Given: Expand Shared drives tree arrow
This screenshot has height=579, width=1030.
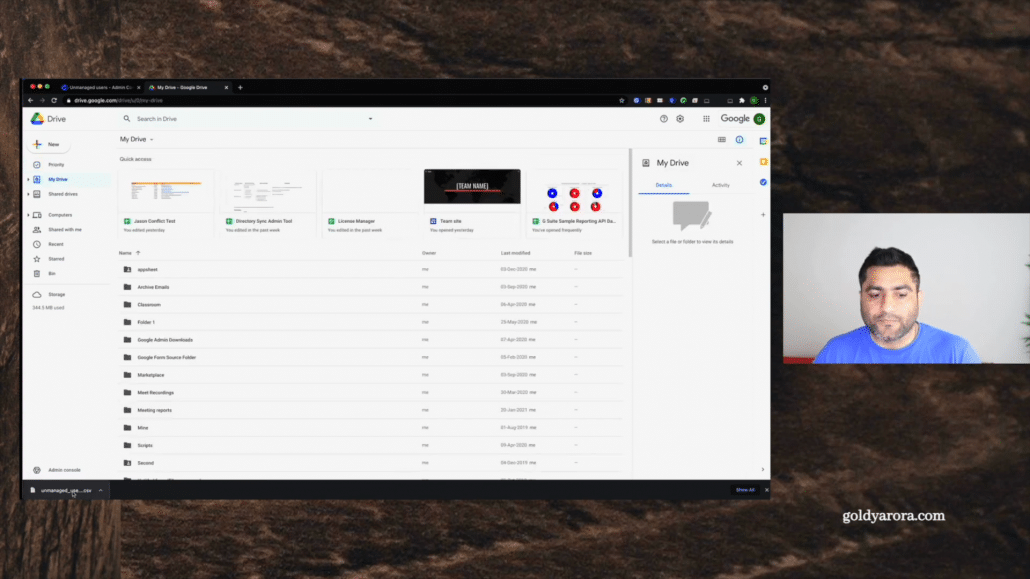Looking at the screenshot, I should click(28, 194).
